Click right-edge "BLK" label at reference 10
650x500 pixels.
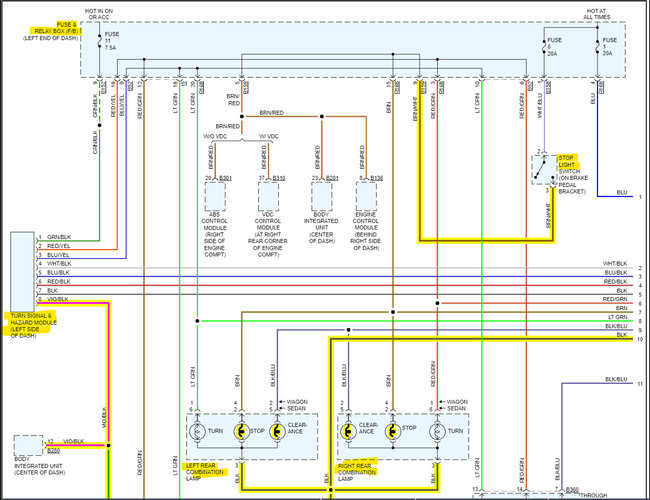pyautogui.click(x=622, y=335)
